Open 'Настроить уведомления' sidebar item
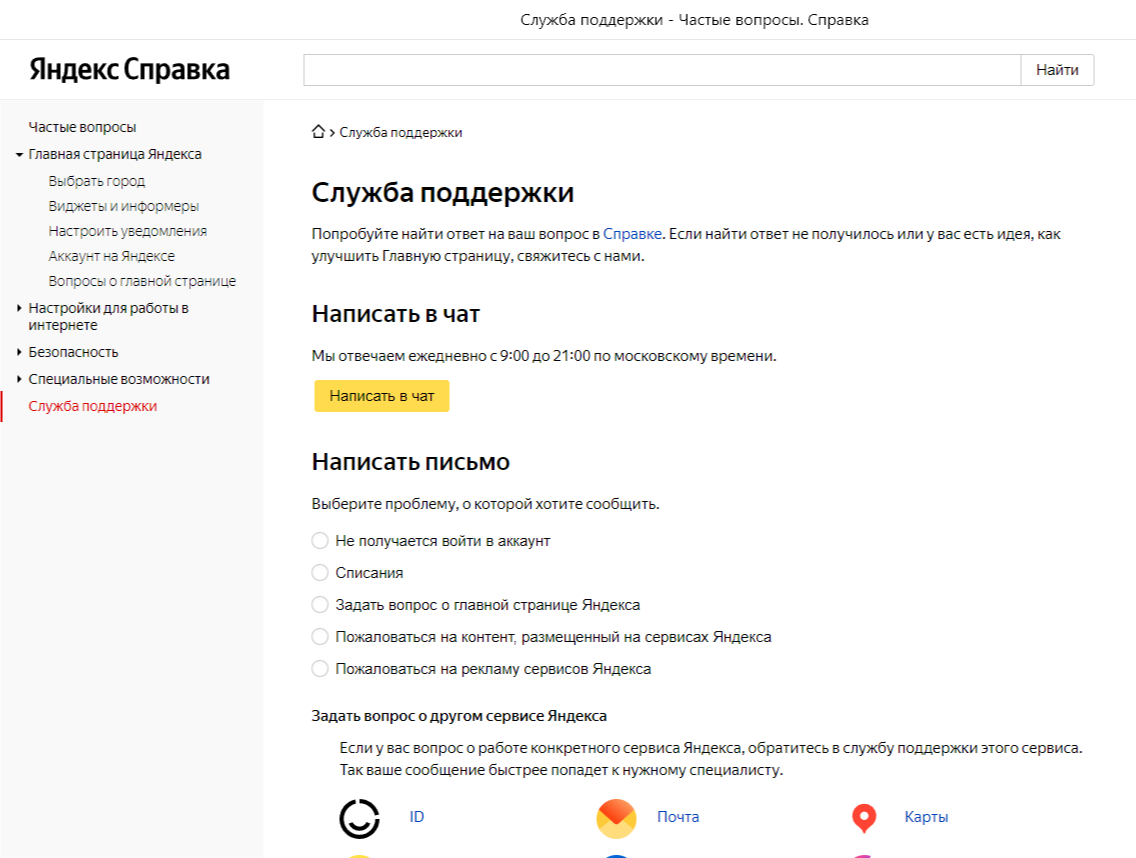Image resolution: width=1136 pixels, height=858 pixels. tap(128, 231)
